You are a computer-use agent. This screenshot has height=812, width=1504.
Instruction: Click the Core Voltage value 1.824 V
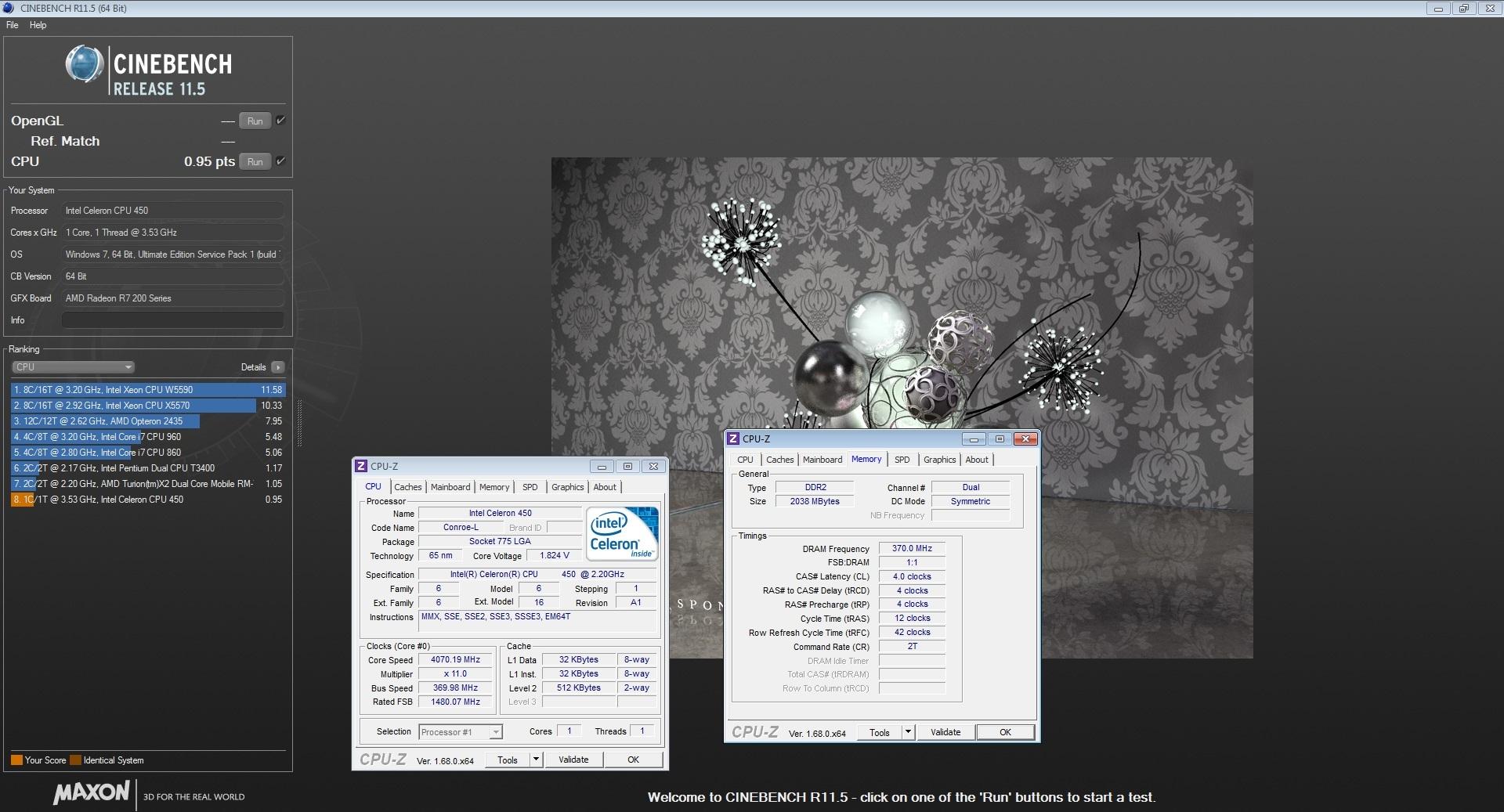tap(554, 556)
